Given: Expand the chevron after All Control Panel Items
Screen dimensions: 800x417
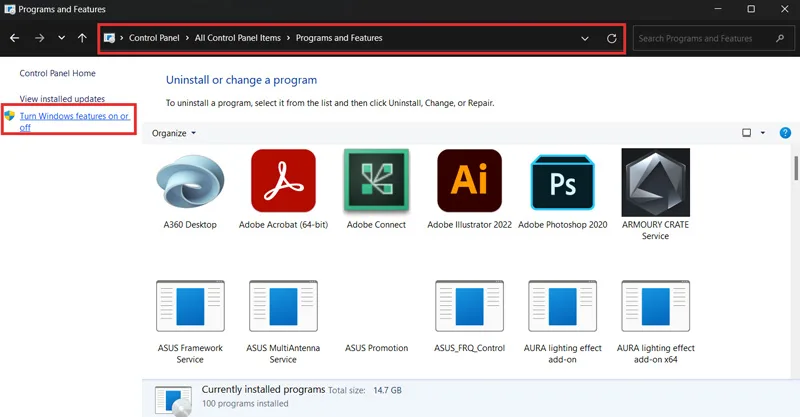Looking at the screenshot, I should 288,38.
